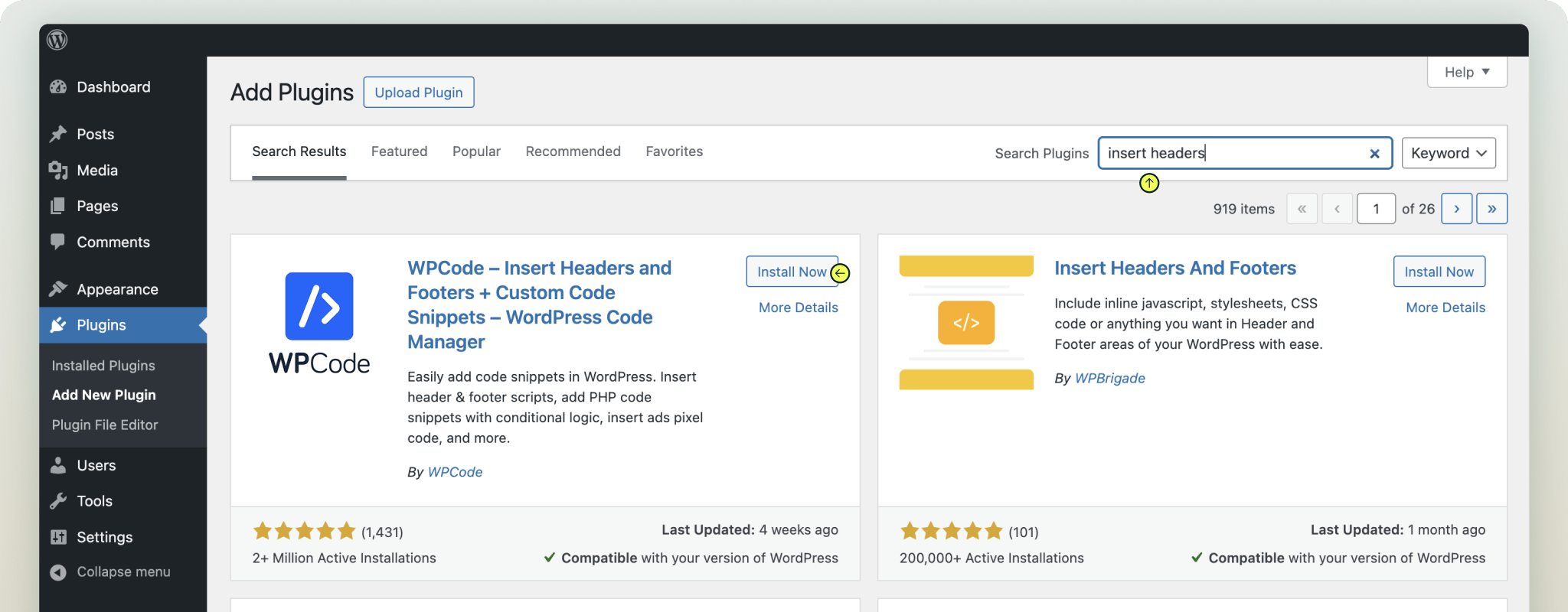Switch to the Featured tab
The width and height of the screenshot is (1568, 612).
pyautogui.click(x=400, y=151)
